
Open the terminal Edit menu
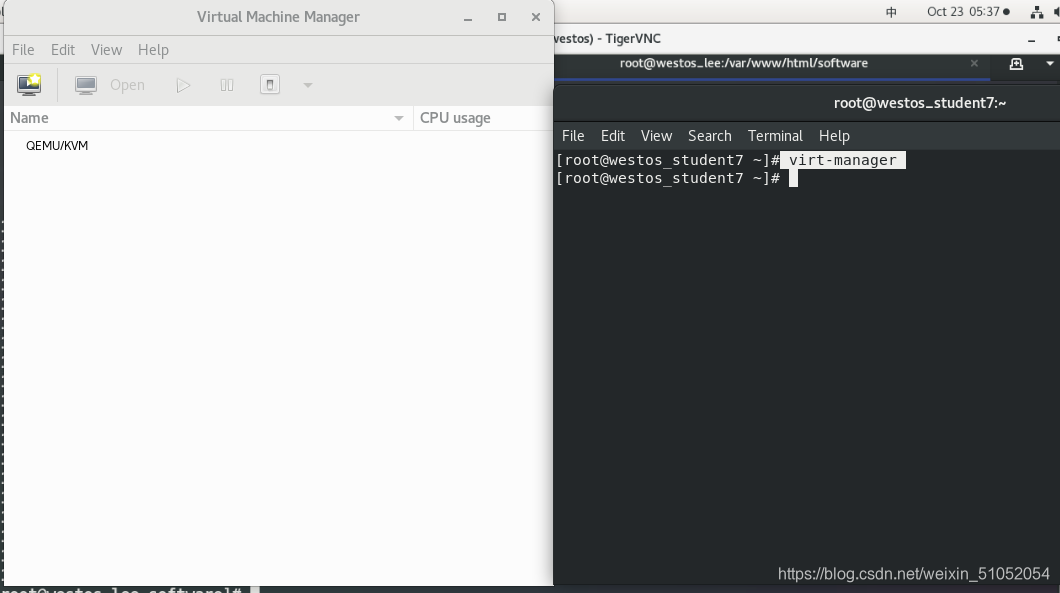[x=612, y=136]
